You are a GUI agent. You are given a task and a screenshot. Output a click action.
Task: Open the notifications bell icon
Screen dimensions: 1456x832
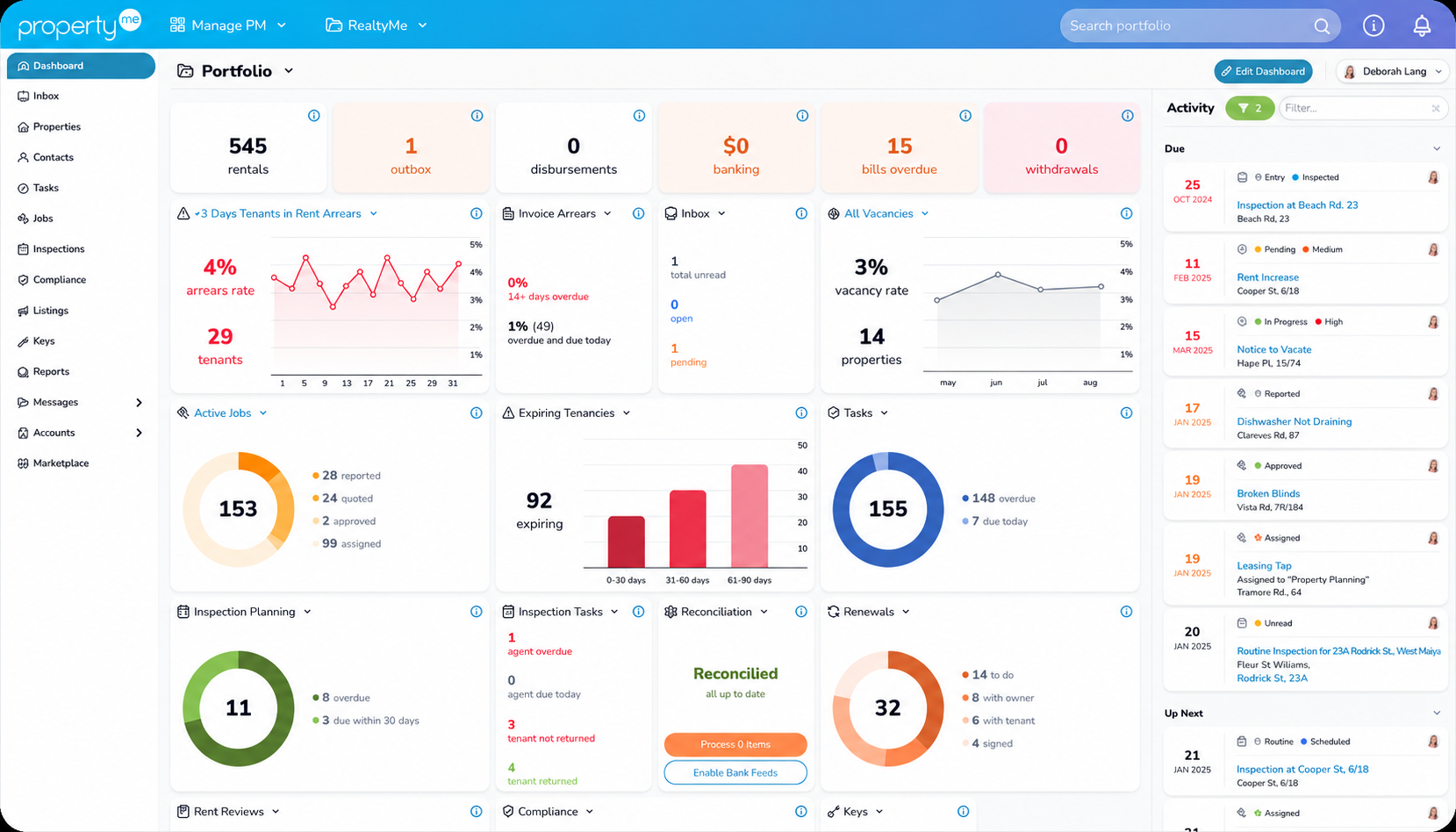[1422, 26]
